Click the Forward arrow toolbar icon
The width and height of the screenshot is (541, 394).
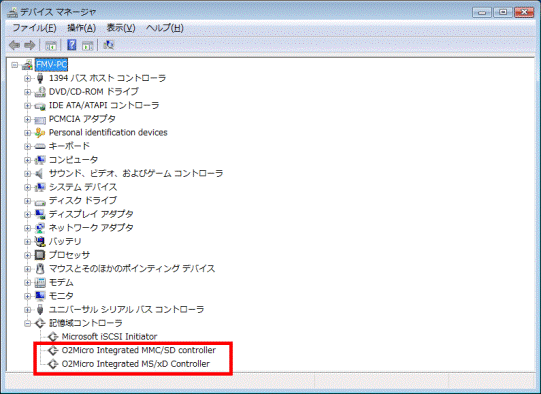pyautogui.click(x=30, y=45)
